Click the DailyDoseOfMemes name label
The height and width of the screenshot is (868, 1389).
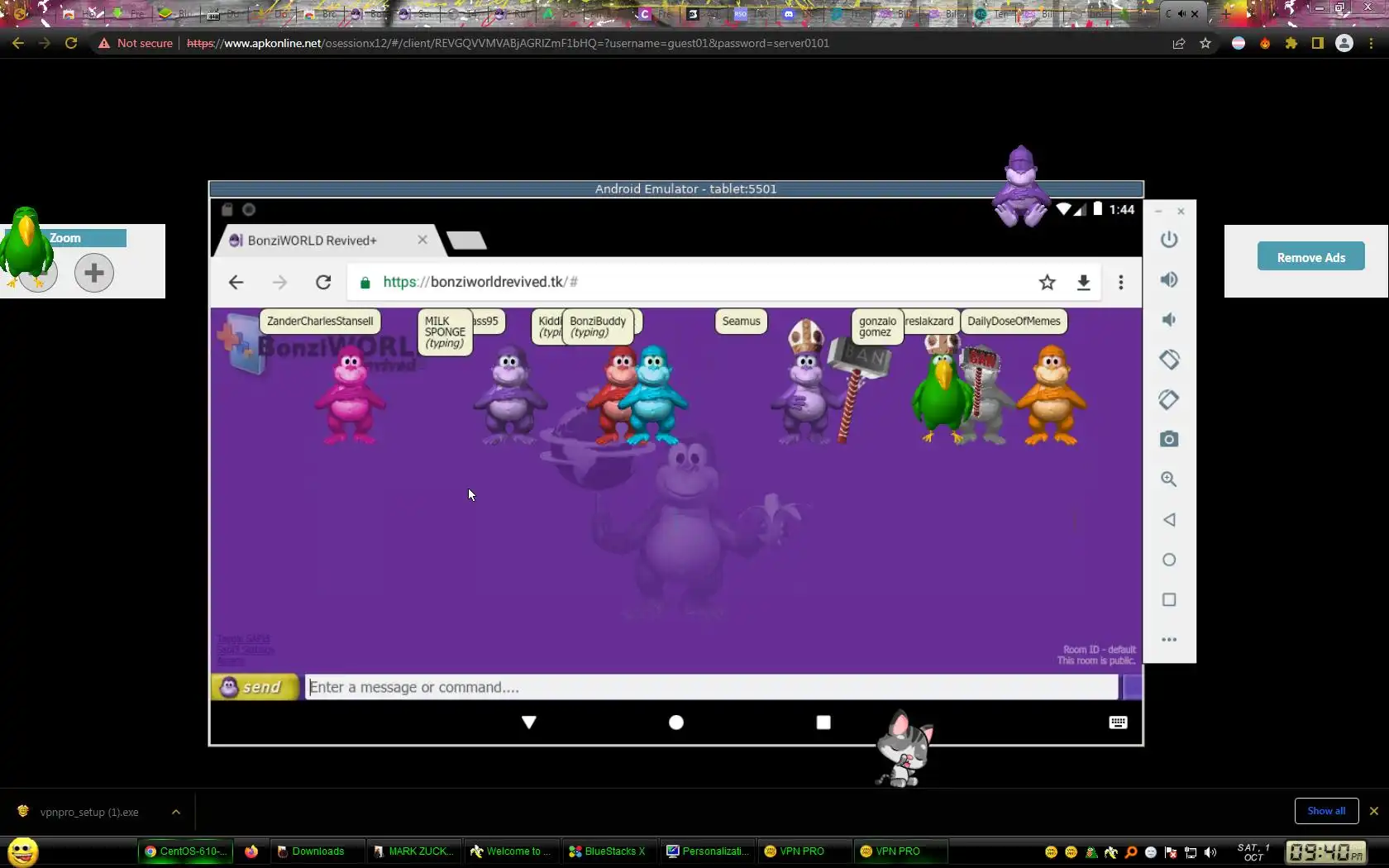[1014, 322]
